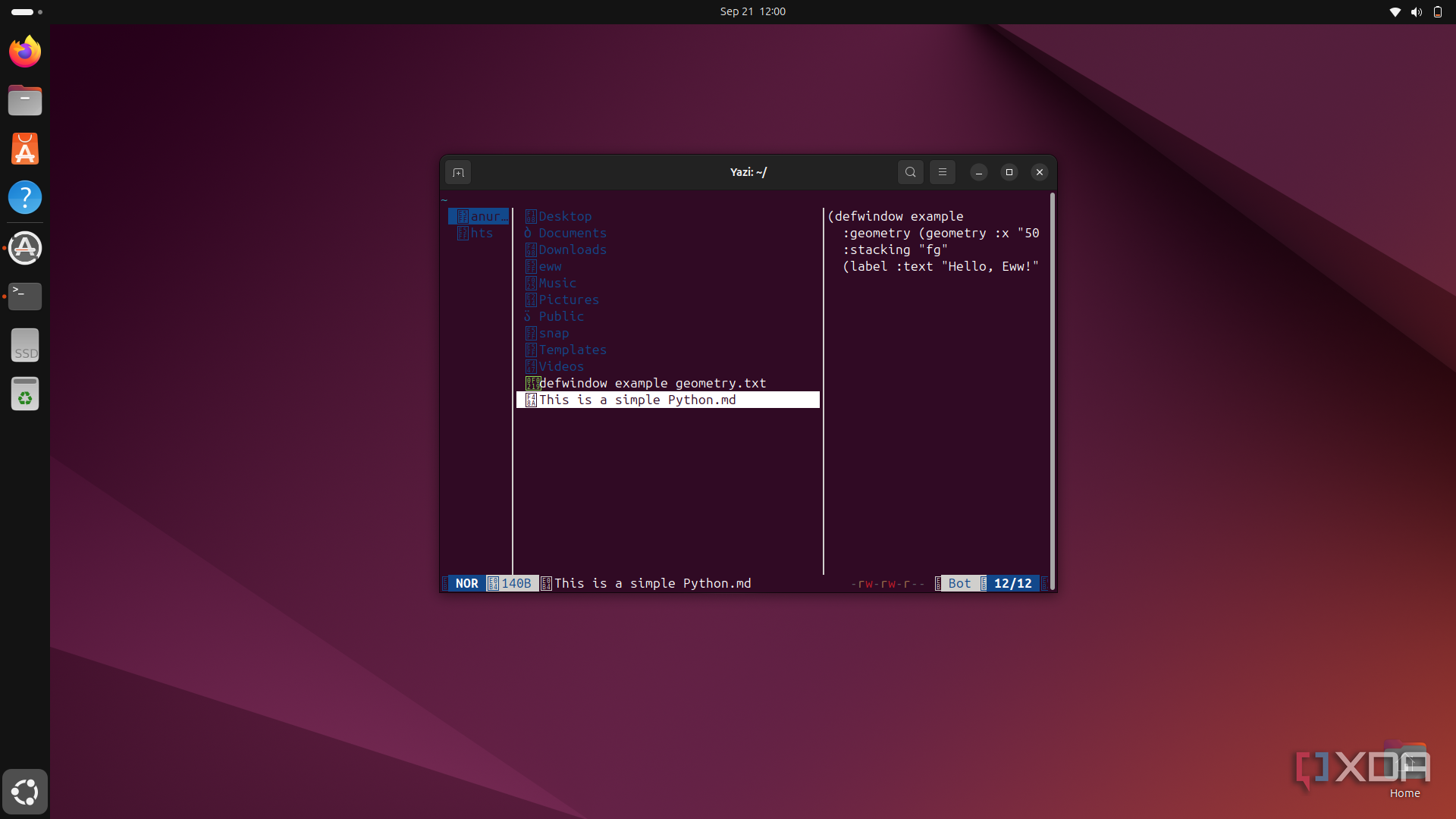Viewport: 1456px width, 819px height.
Task: Select the Pictures folder in Yazi
Action: coord(667,300)
